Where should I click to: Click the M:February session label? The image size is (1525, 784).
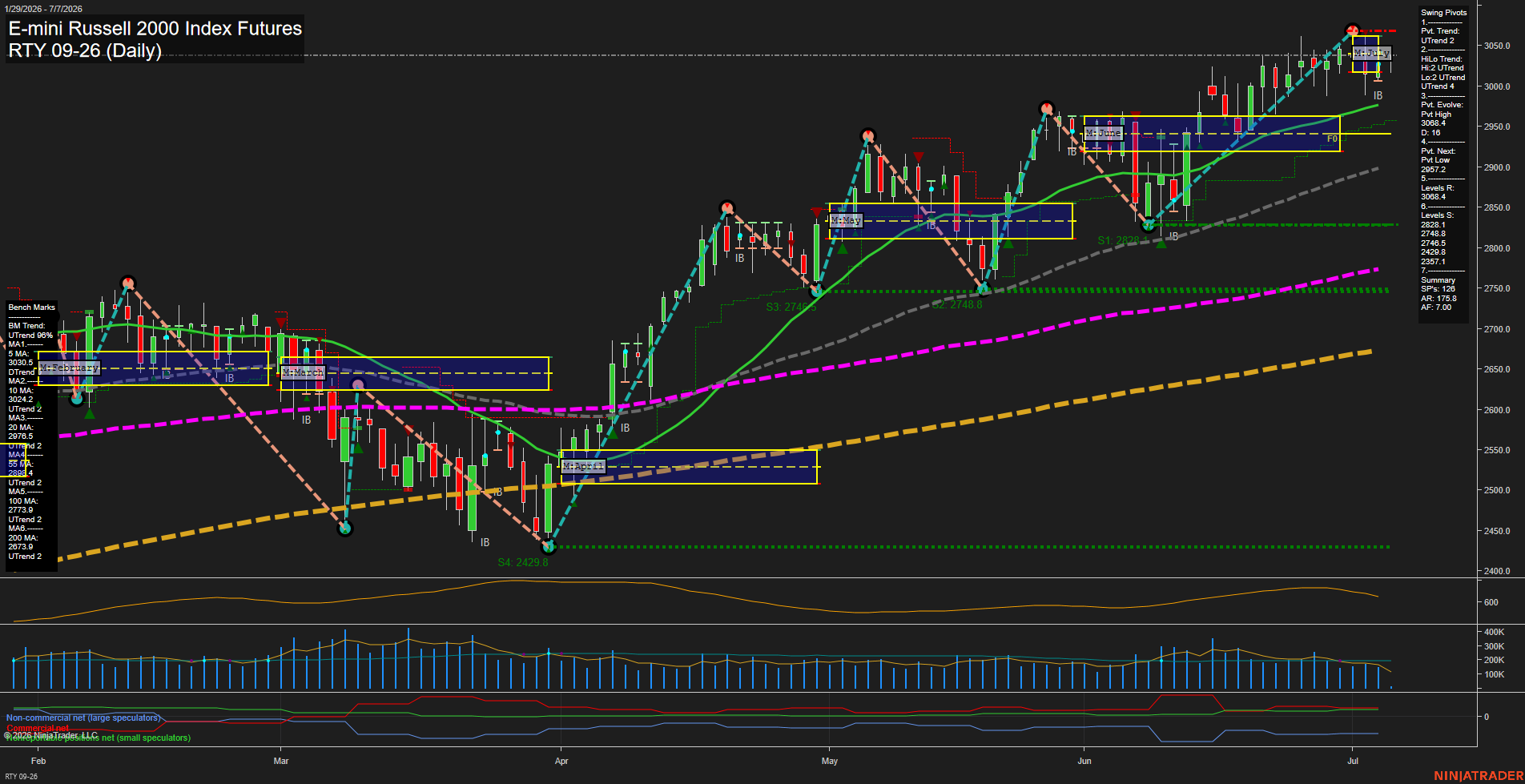click(70, 368)
